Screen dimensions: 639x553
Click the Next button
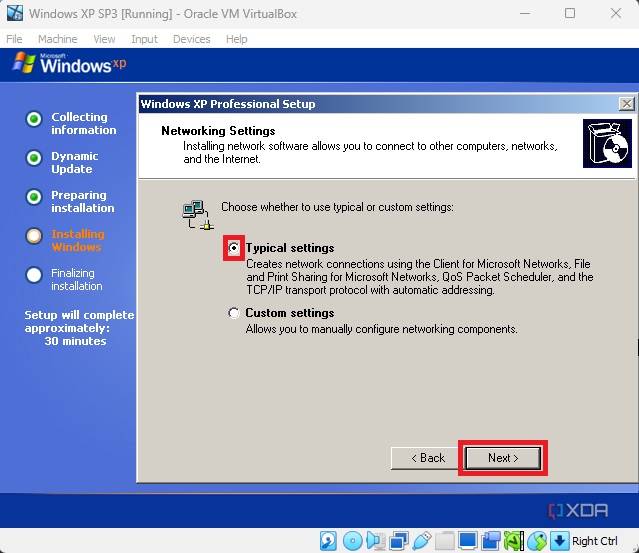click(x=503, y=458)
